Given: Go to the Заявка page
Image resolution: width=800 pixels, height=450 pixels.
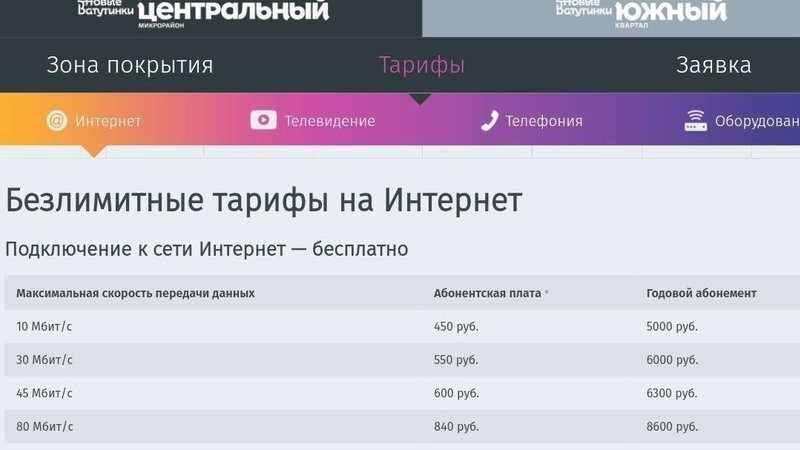Looking at the screenshot, I should pos(713,65).
